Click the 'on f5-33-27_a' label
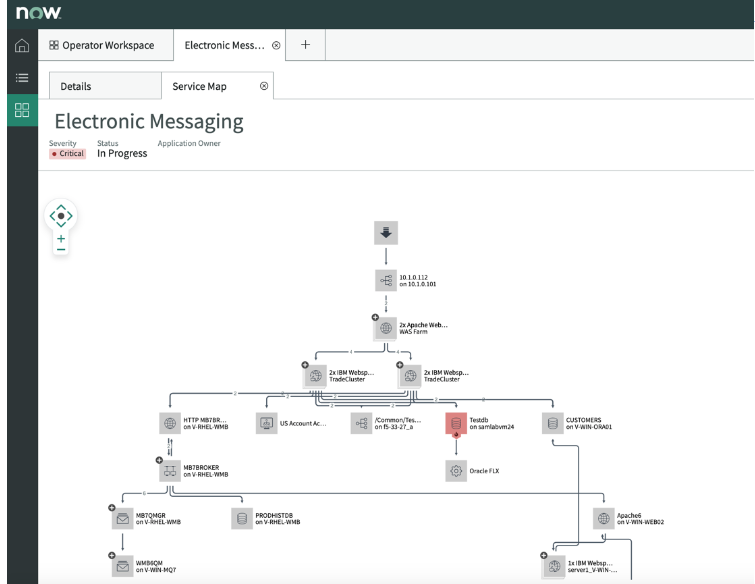This screenshot has height=584, width=755. tap(394, 427)
